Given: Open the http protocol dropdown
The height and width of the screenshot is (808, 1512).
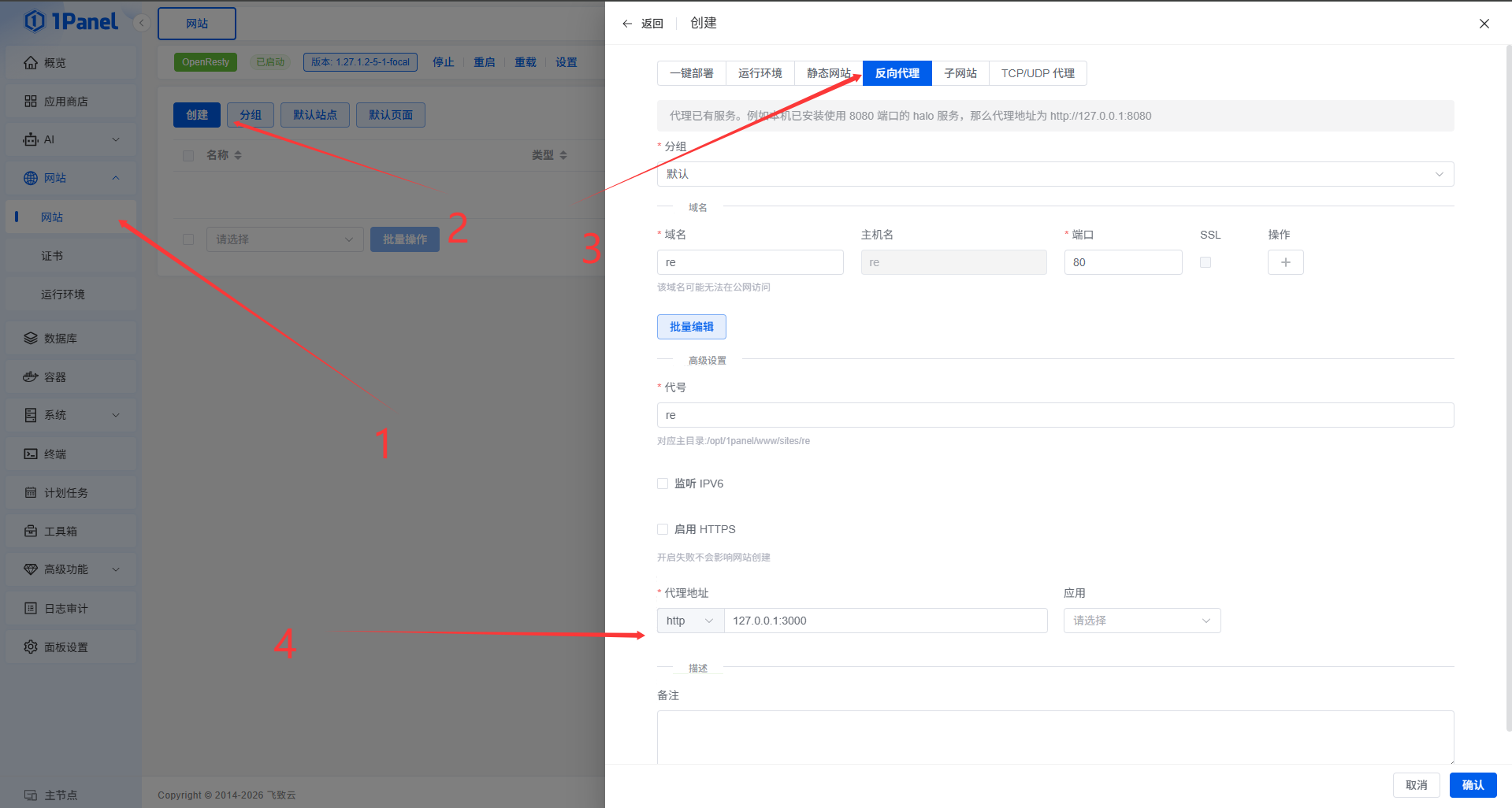Looking at the screenshot, I should (690, 621).
